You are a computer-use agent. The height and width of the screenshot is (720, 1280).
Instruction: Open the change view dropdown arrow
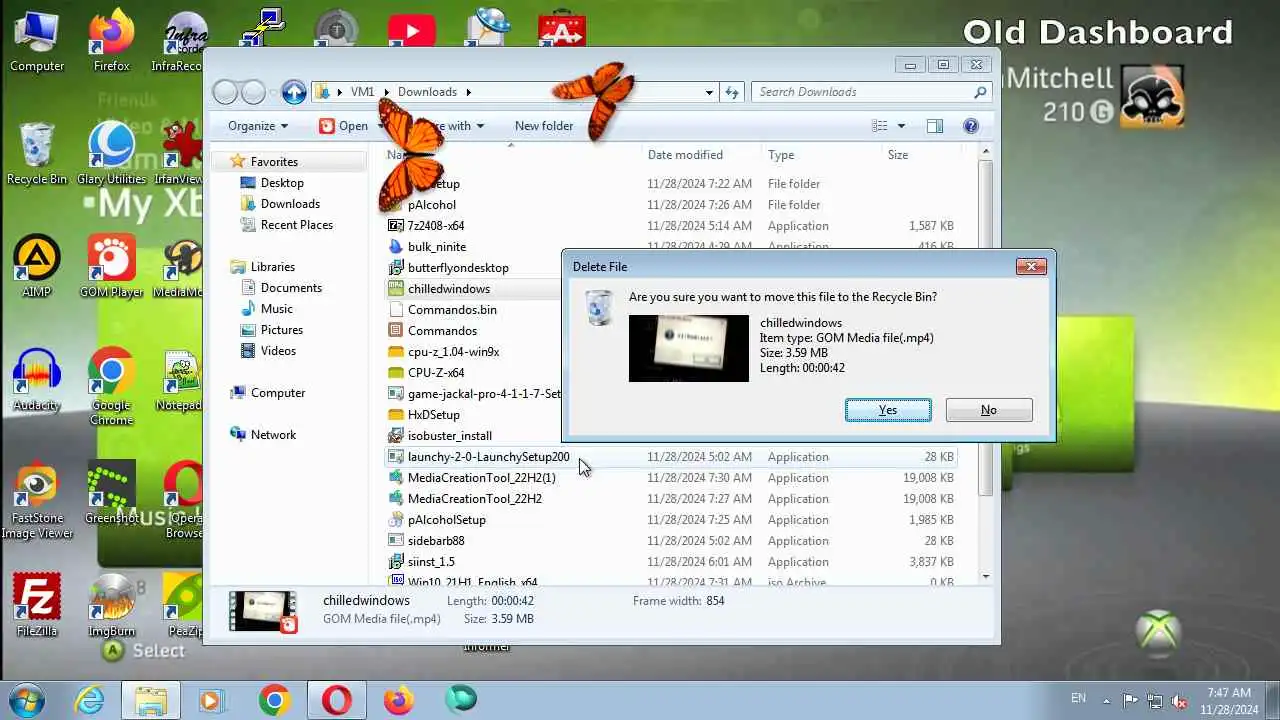coord(901,126)
